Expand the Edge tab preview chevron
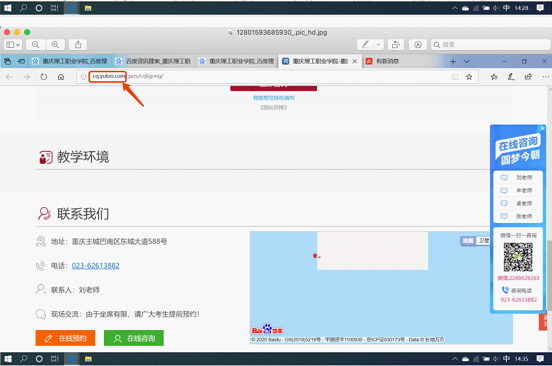This screenshot has height=366, width=552. tap(466, 62)
